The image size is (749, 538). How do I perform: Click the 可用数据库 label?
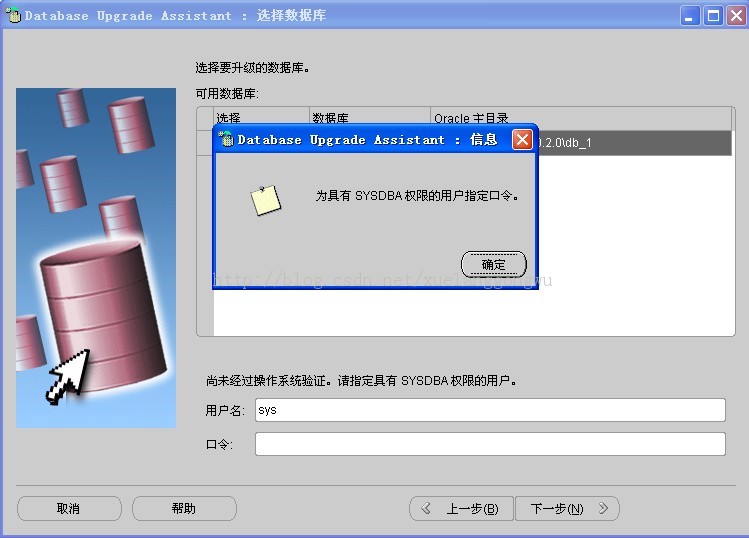(227, 94)
